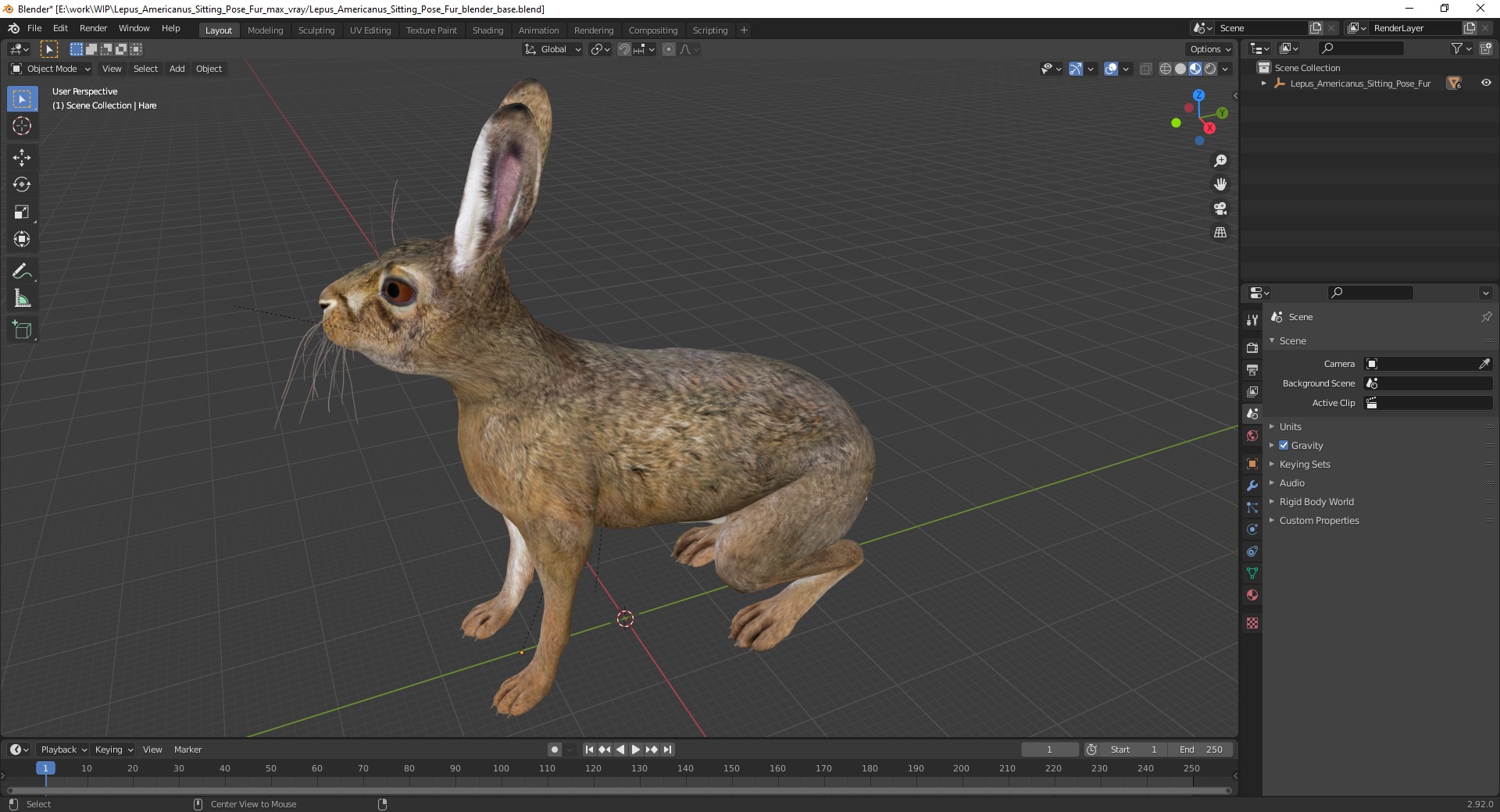Screen dimensions: 1500x812
Task: Click the End frame field in timeline
Action: (x=1202, y=750)
